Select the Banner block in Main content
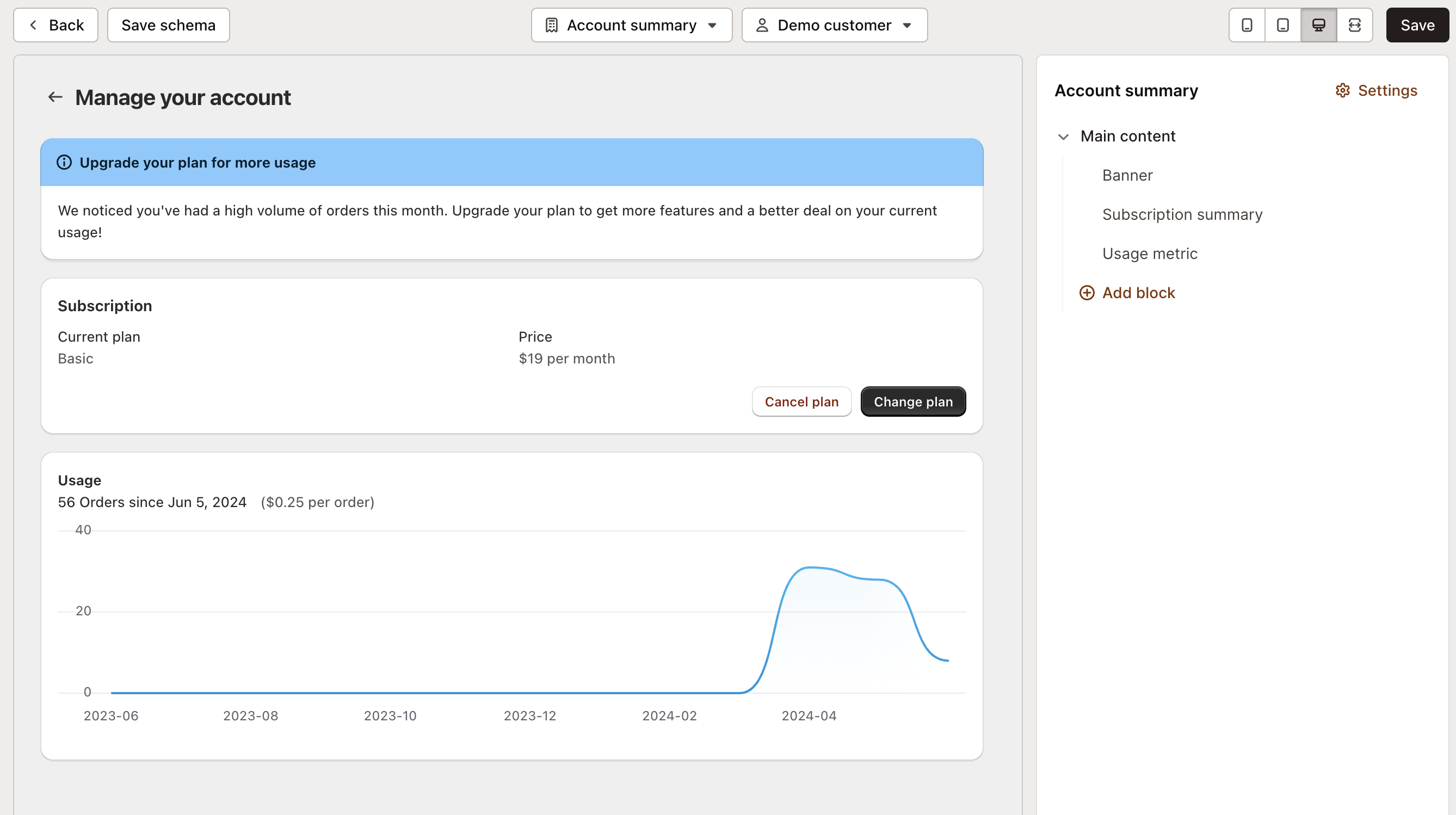 (1127, 175)
